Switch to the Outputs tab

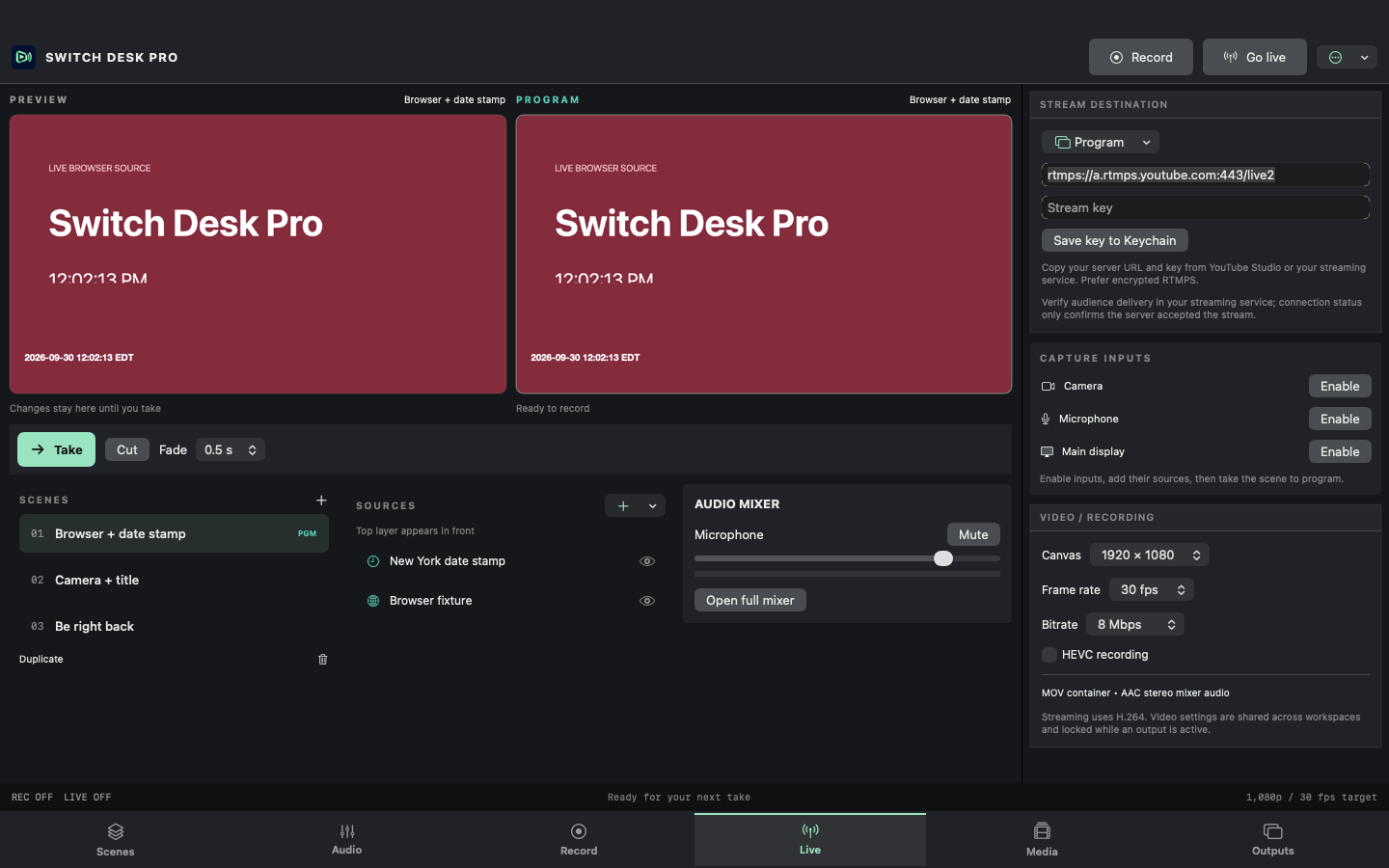coord(1273,840)
